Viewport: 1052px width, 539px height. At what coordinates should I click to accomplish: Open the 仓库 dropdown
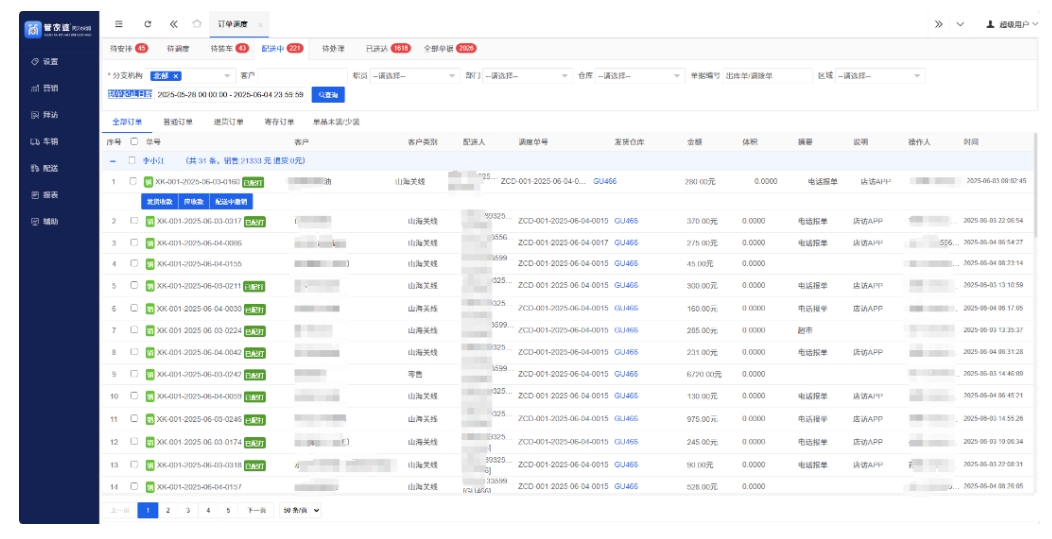click(x=639, y=76)
